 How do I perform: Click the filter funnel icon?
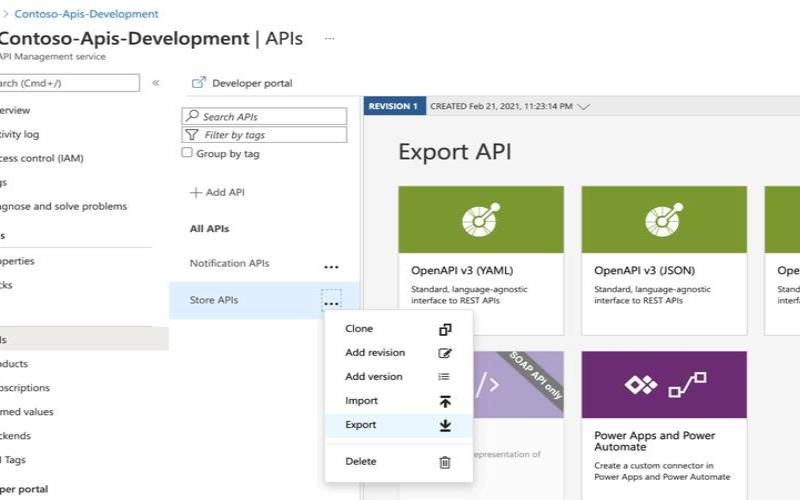point(192,135)
